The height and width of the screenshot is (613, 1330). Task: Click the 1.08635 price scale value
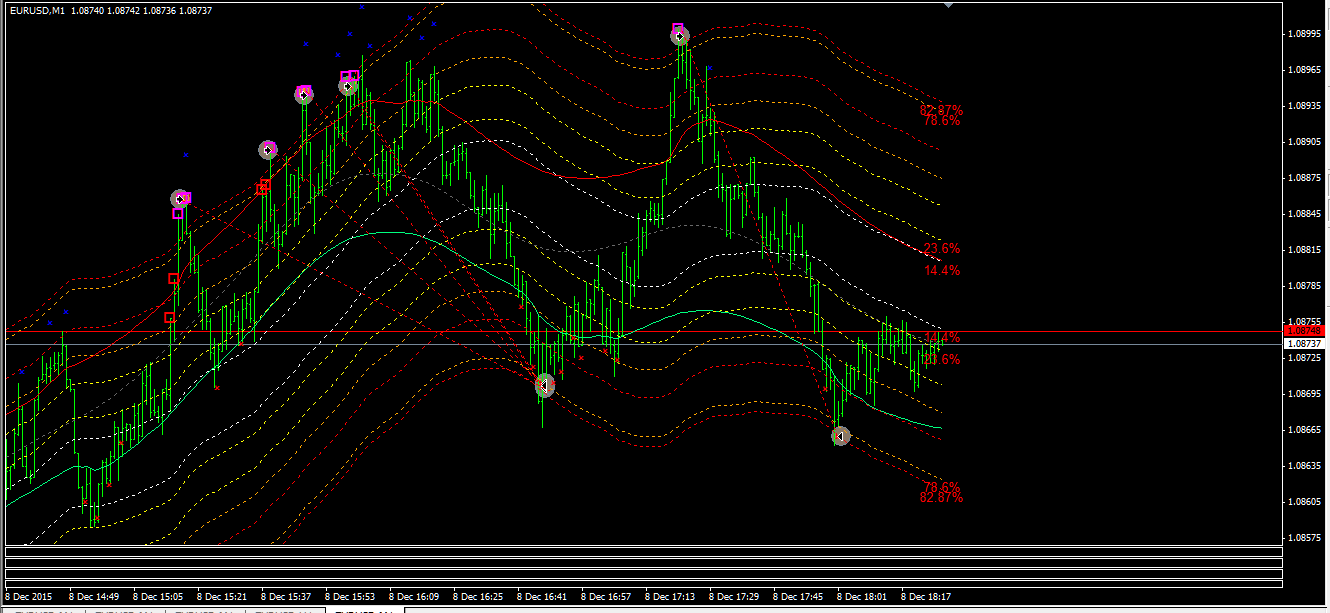click(1304, 466)
